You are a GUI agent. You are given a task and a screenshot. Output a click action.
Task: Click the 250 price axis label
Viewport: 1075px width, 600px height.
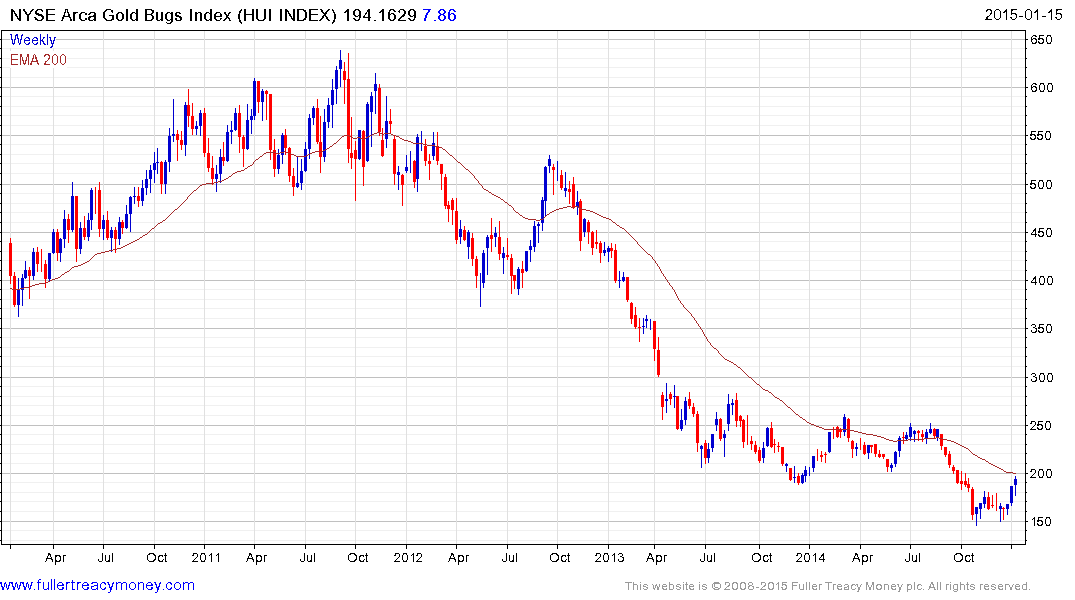[1041, 425]
